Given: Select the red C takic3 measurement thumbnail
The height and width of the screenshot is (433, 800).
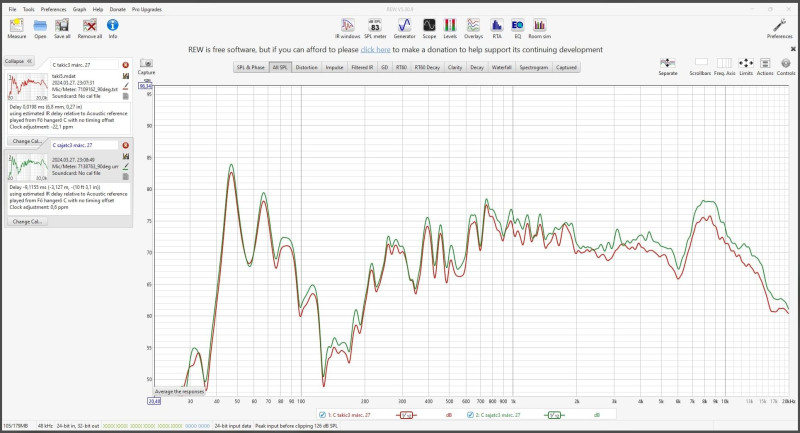Looking at the screenshot, I should tap(28, 87).
